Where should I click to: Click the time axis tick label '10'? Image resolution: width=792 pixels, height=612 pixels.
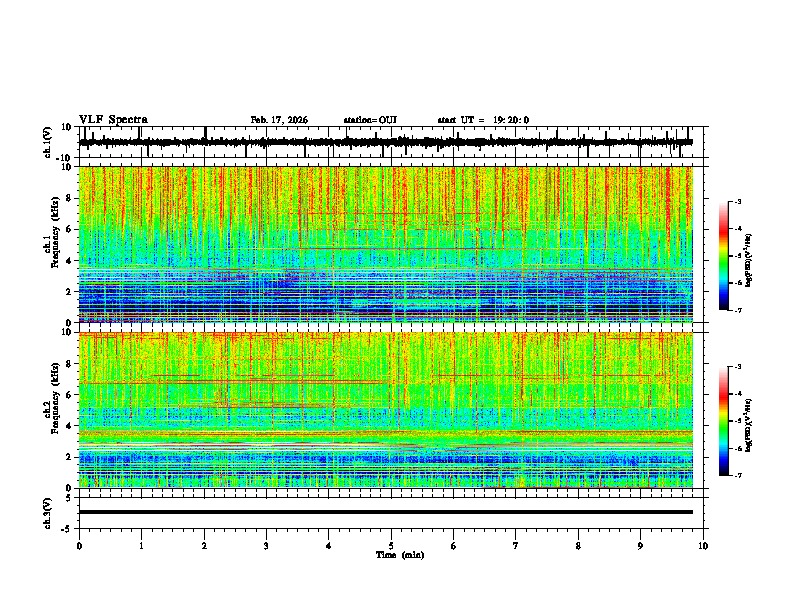pyautogui.click(x=703, y=546)
